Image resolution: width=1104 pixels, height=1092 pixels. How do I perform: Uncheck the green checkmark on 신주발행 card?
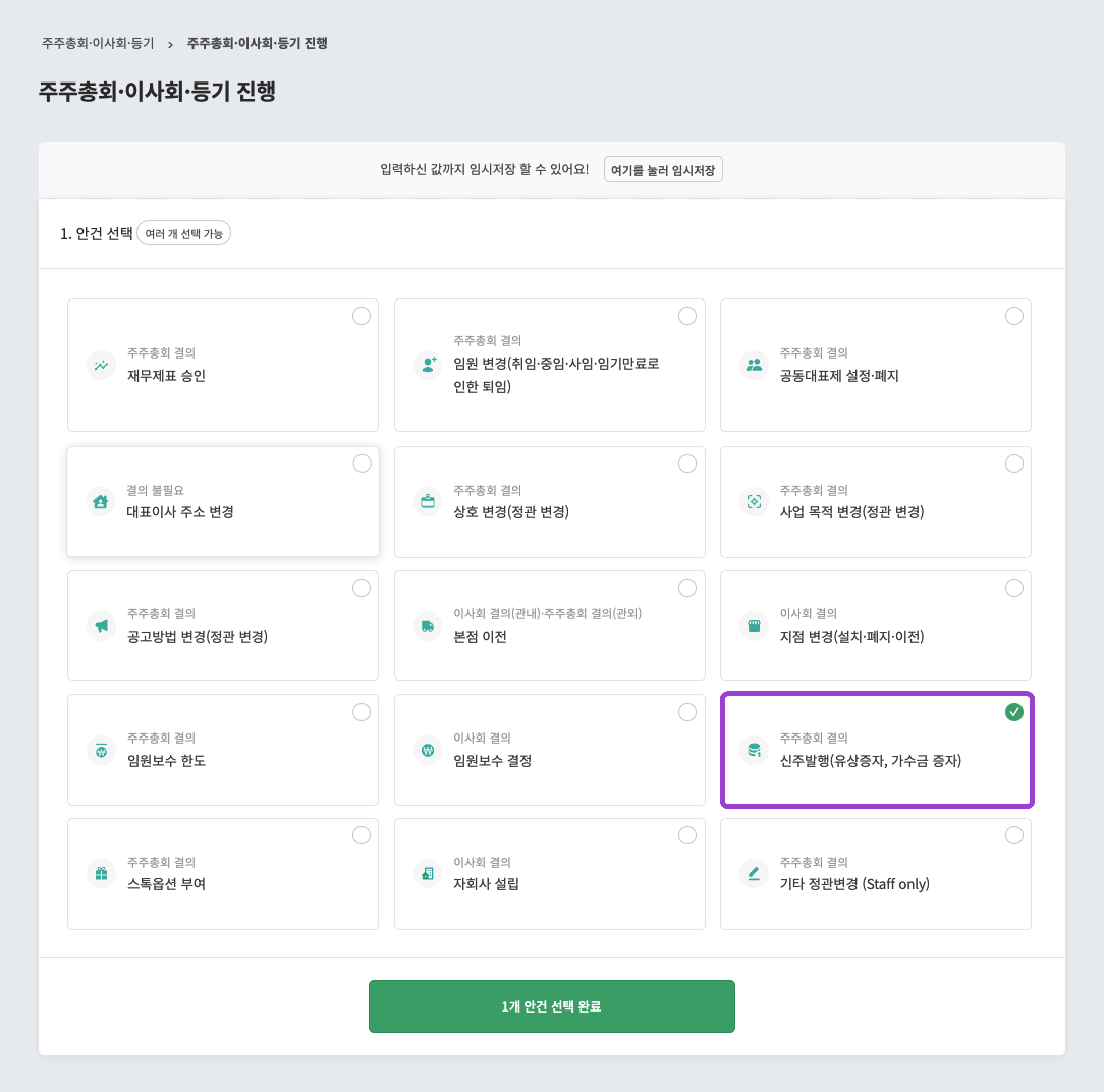(x=1014, y=712)
